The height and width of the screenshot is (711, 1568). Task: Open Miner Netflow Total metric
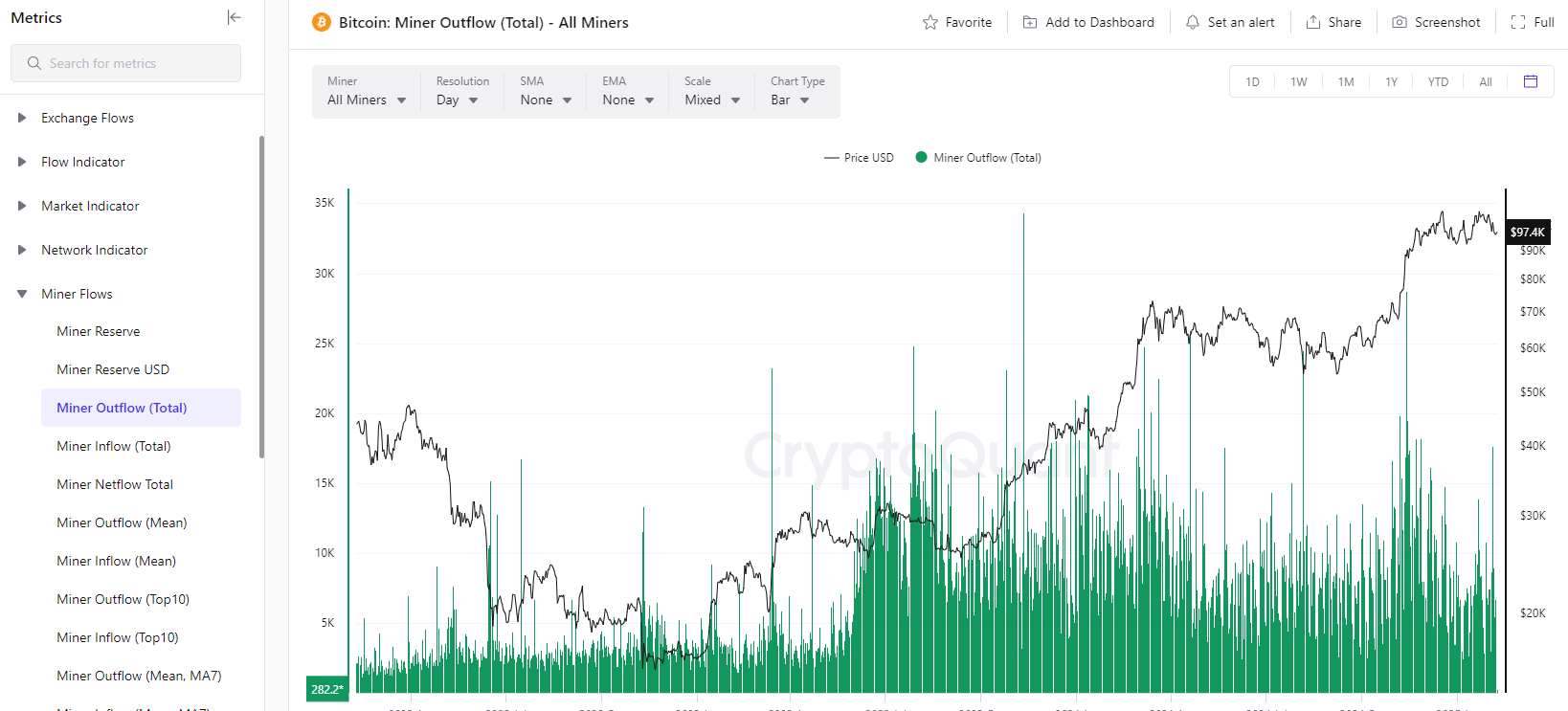click(115, 484)
